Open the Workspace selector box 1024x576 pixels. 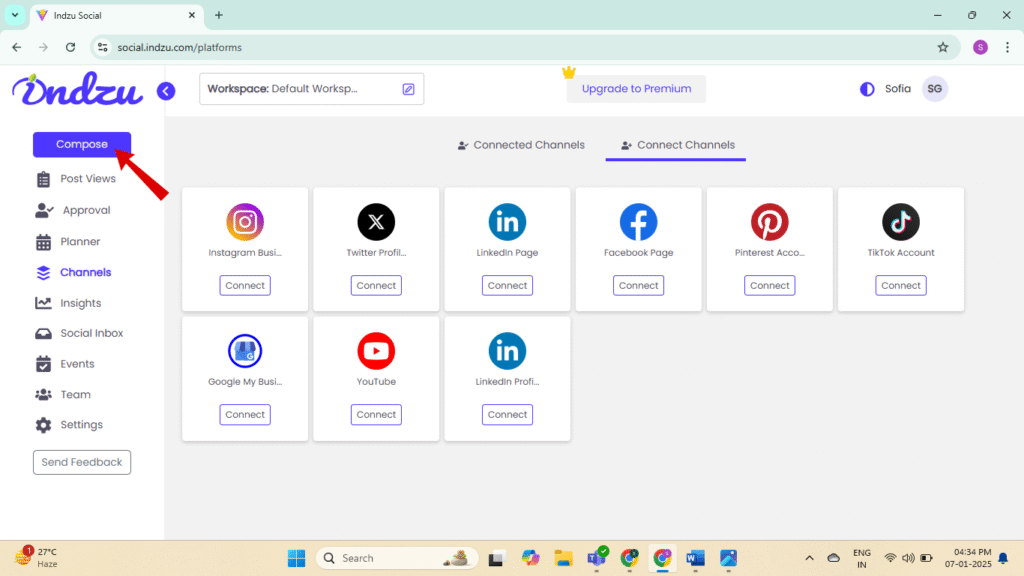(312, 89)
